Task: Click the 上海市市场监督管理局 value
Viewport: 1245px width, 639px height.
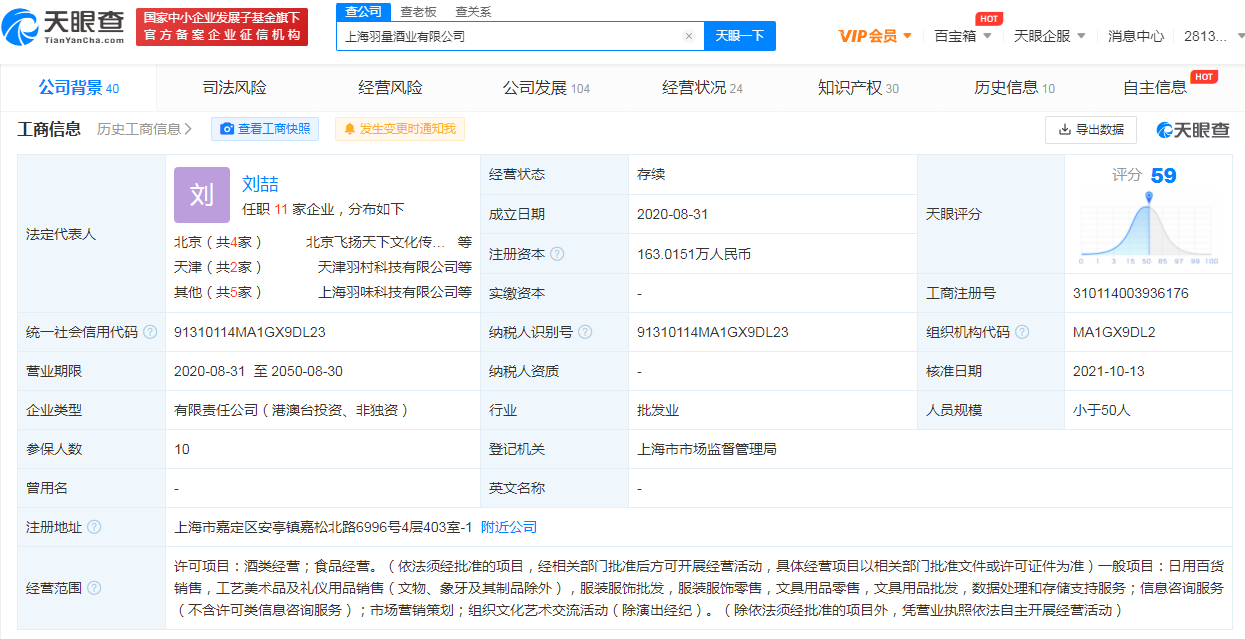Action: 707,449
